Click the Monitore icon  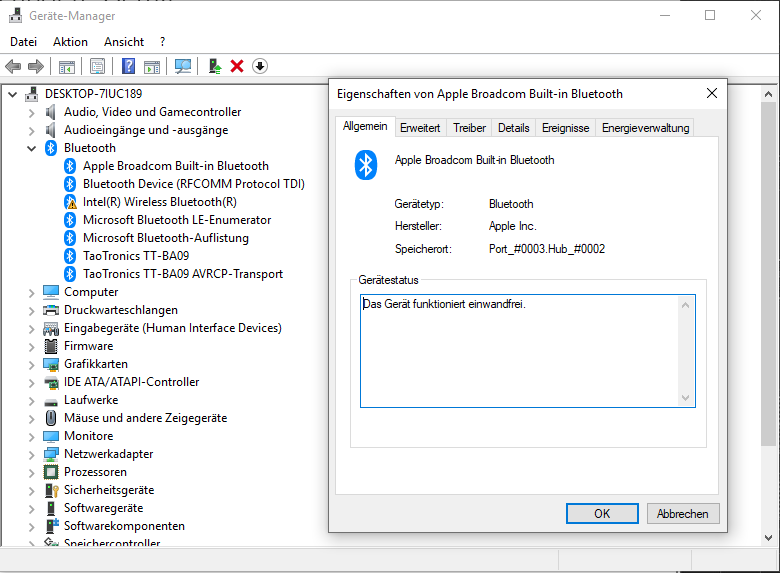point(51,436)
